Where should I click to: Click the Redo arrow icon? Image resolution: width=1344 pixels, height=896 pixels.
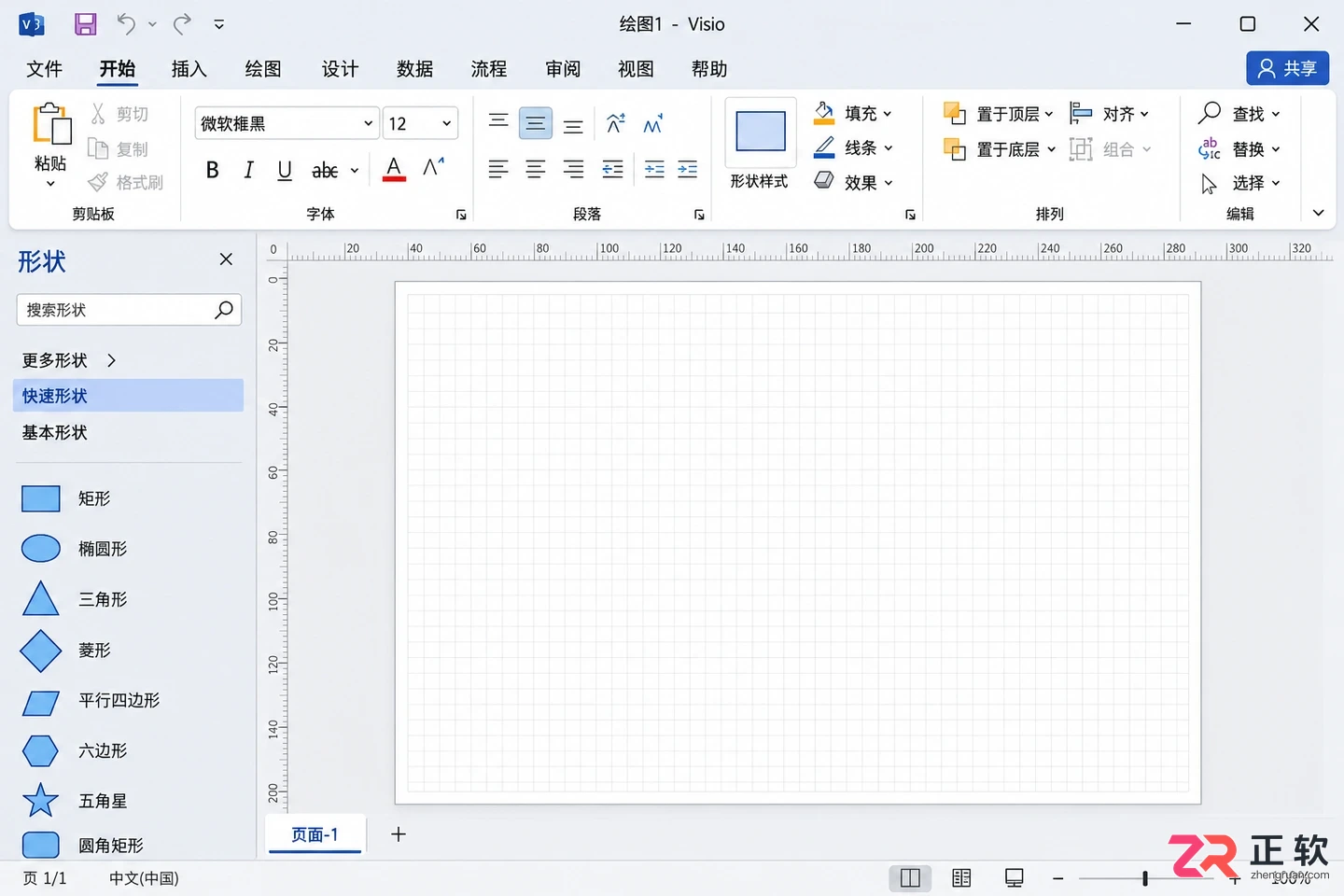click(x=182, y=24)
